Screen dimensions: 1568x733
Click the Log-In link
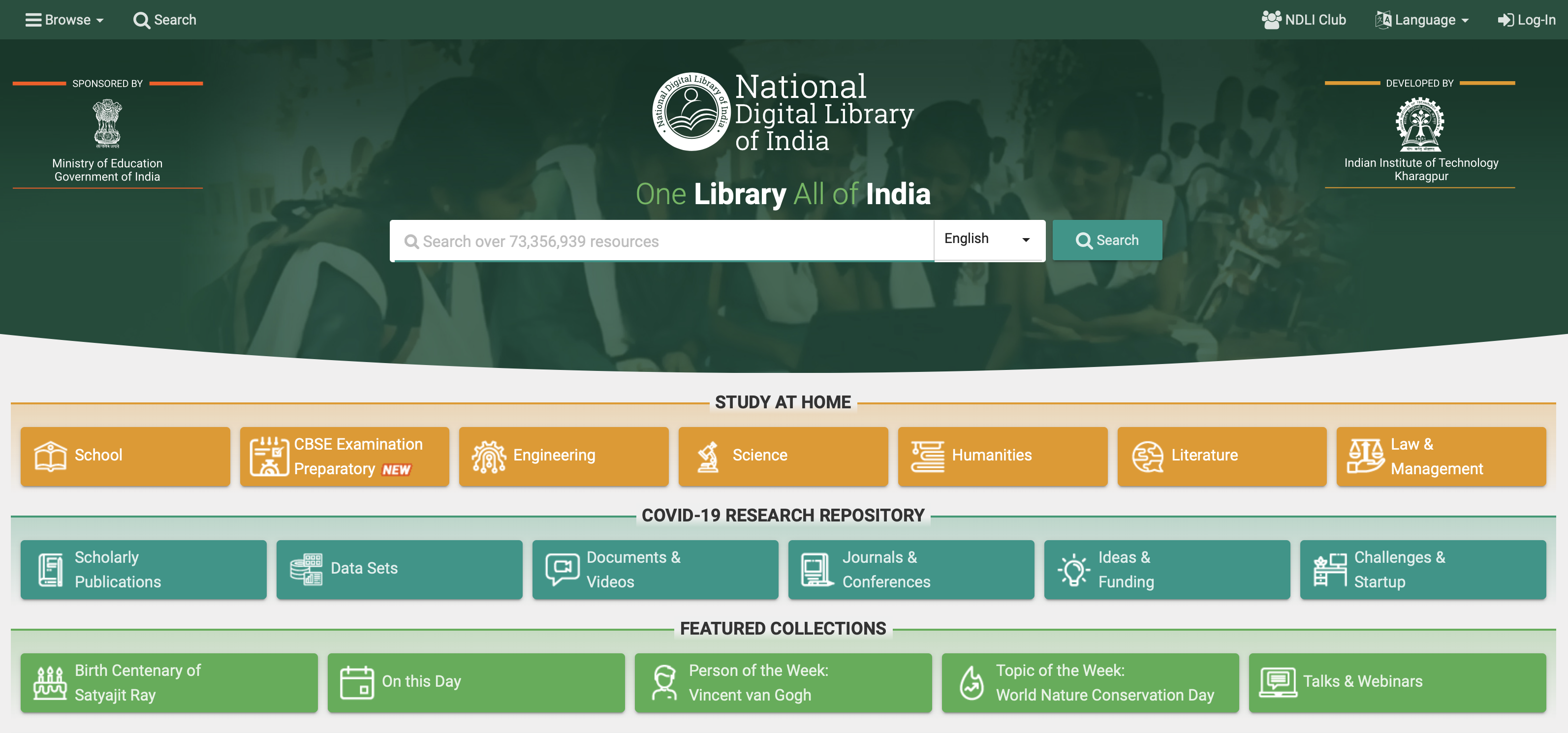(1526, 20)
